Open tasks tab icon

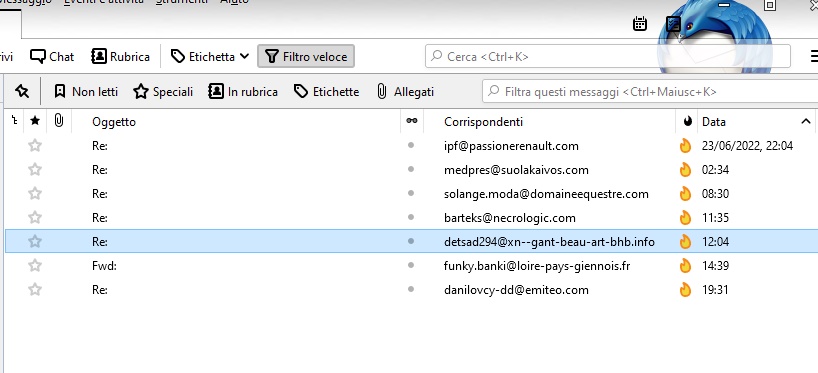673,23
